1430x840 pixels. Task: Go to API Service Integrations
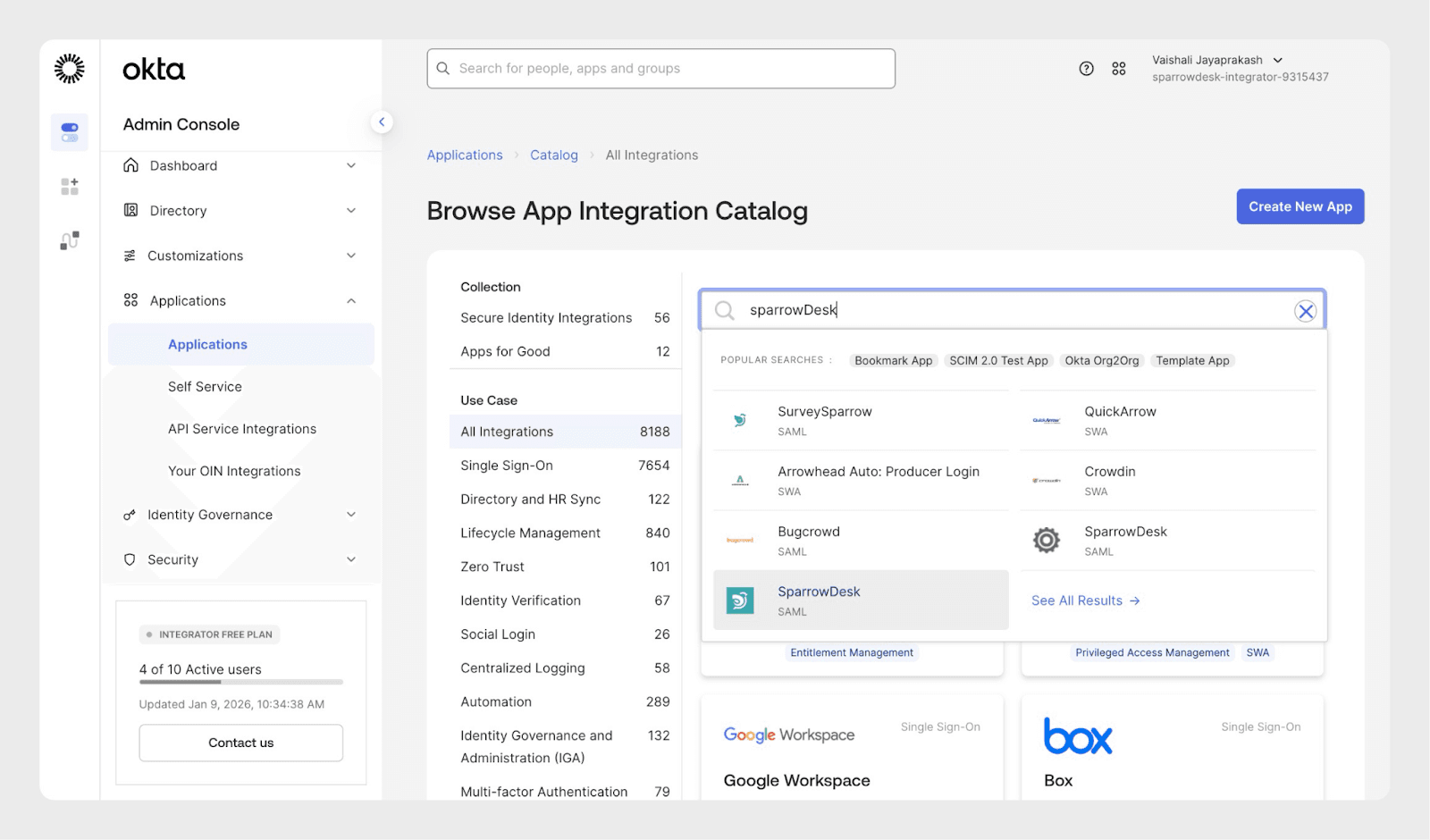tap(242, 429)
